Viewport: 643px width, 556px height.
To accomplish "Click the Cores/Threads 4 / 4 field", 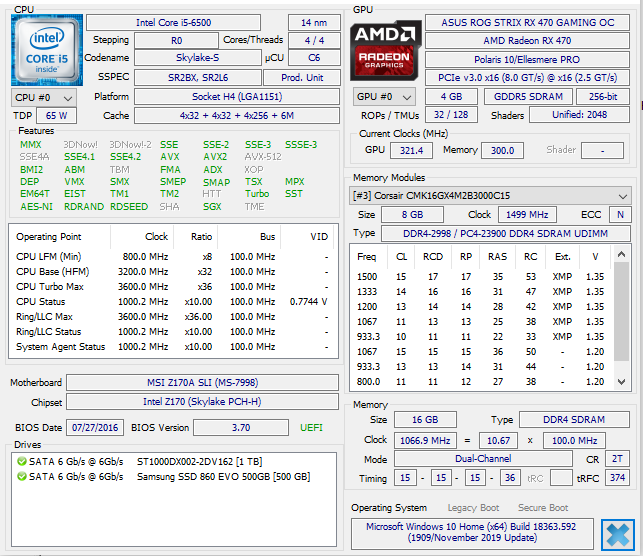I will click(314, 41).
